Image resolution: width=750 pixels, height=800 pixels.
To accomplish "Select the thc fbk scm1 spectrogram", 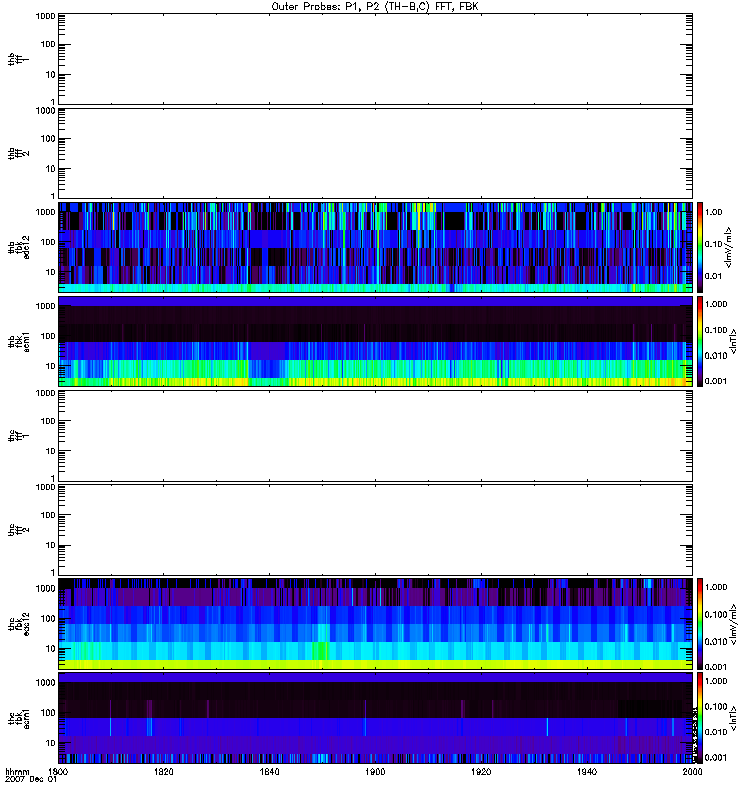I will point(375,718).
